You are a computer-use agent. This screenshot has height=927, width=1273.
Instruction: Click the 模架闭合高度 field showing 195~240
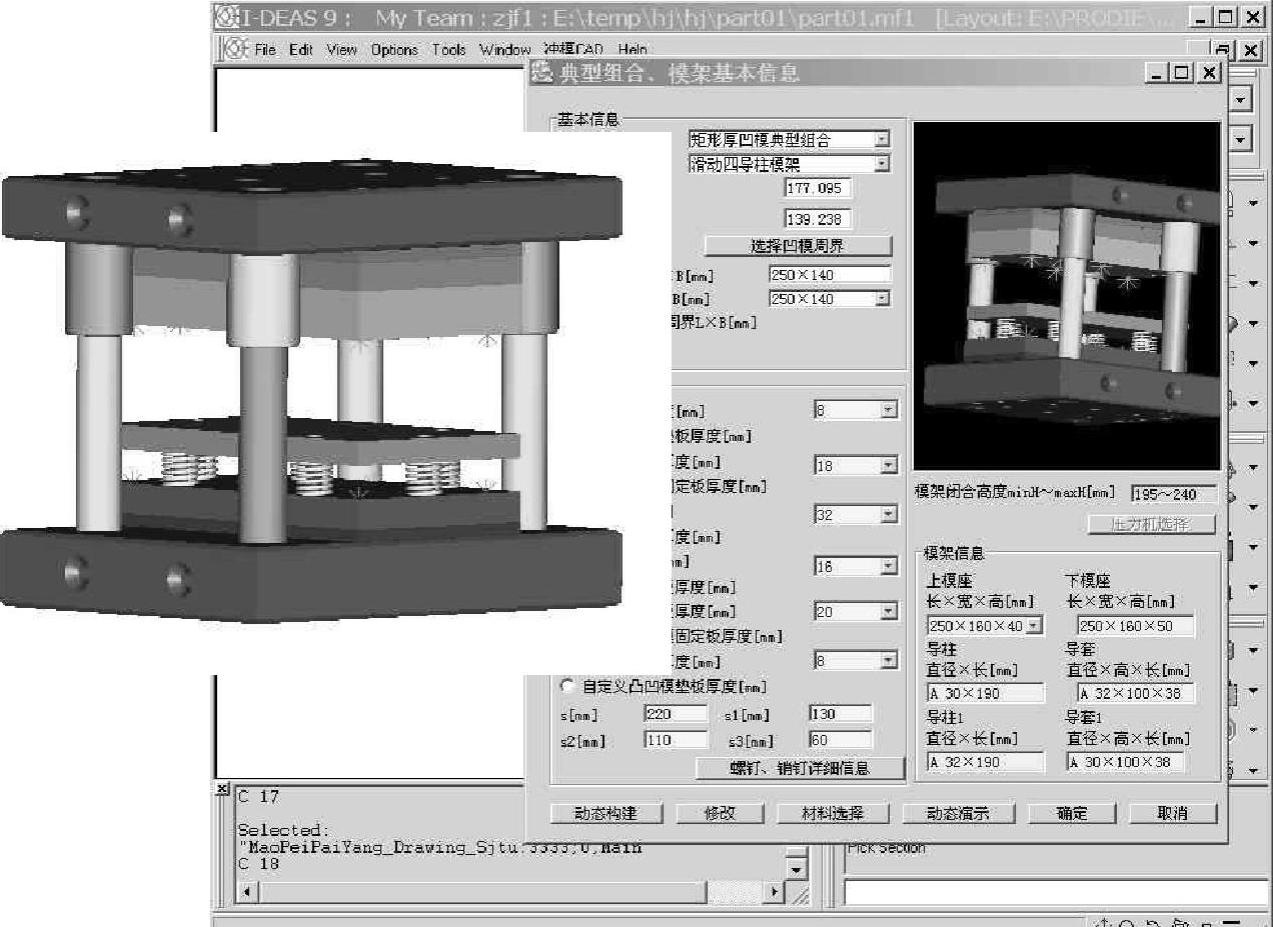click(1174, 494)
